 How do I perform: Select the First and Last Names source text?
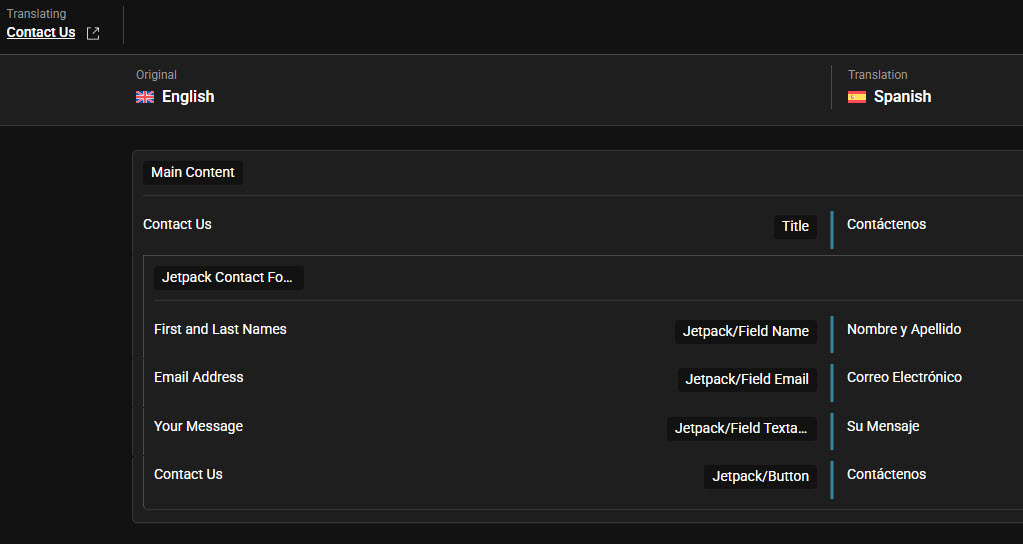[220, 329]
